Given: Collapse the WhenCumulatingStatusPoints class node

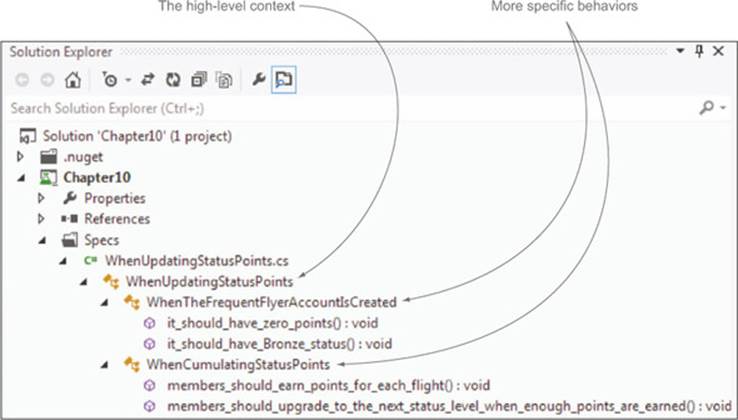Looking at the screenshot, I should 104,365.
